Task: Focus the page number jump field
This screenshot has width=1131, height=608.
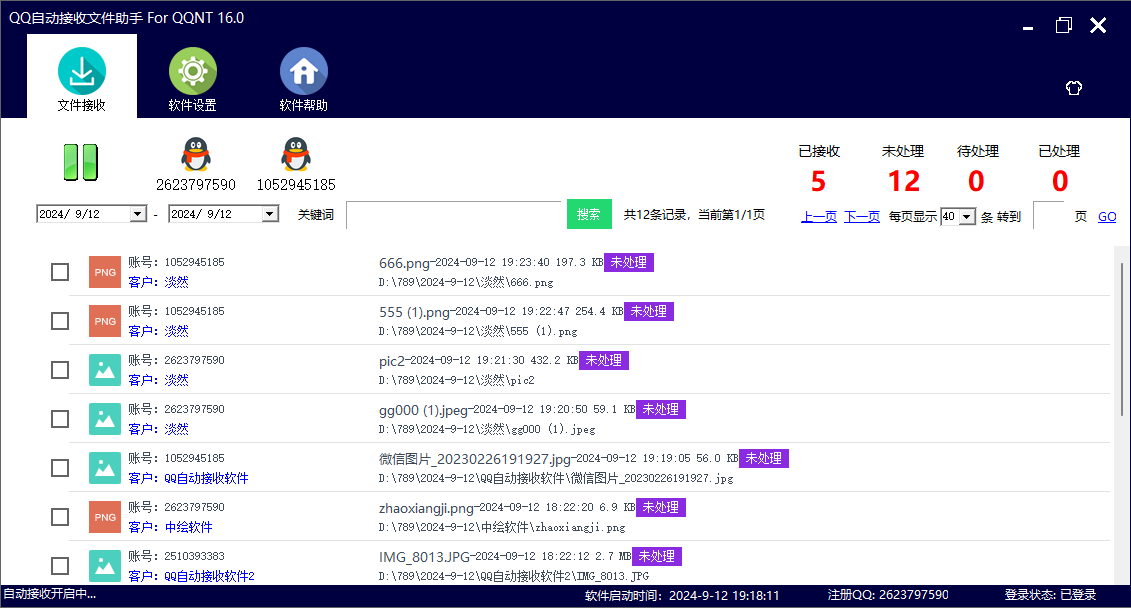Action: pos(1049,215)
